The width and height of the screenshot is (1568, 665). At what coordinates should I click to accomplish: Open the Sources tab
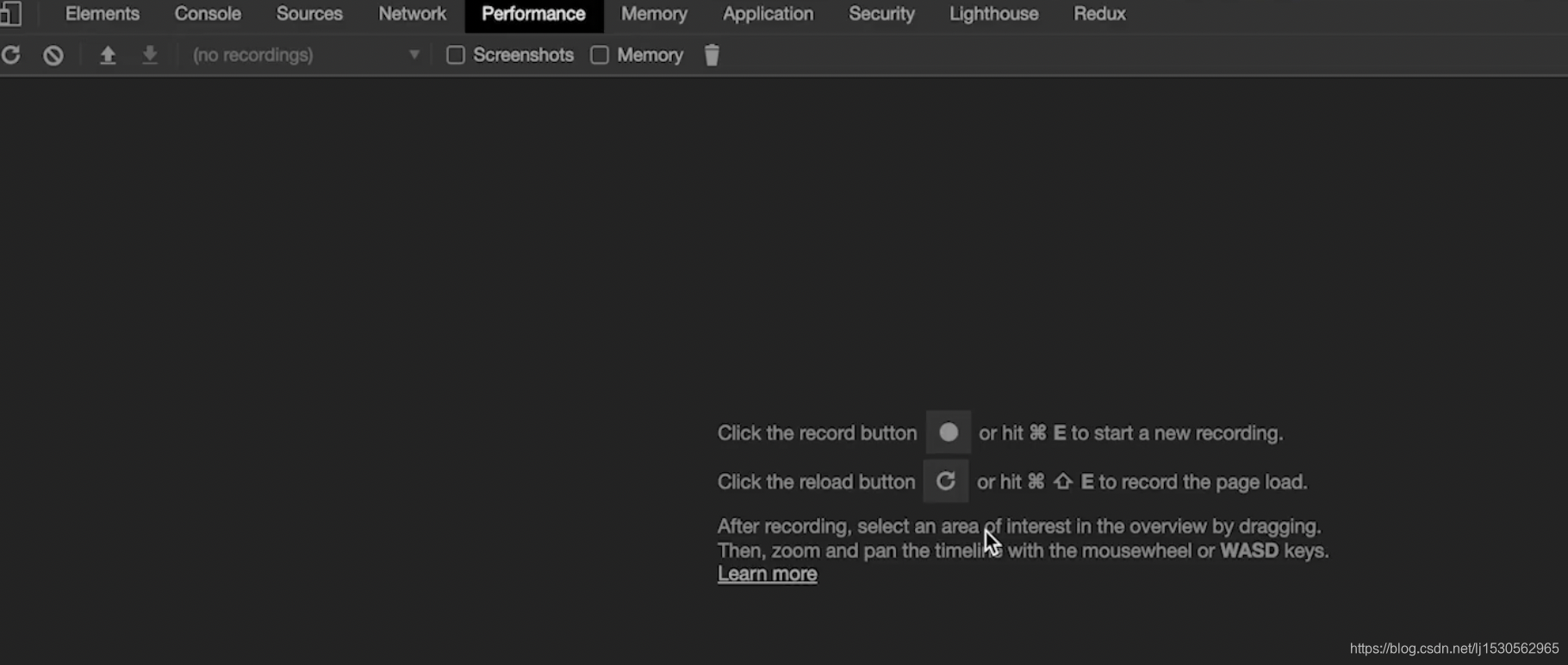pos(309,14)
